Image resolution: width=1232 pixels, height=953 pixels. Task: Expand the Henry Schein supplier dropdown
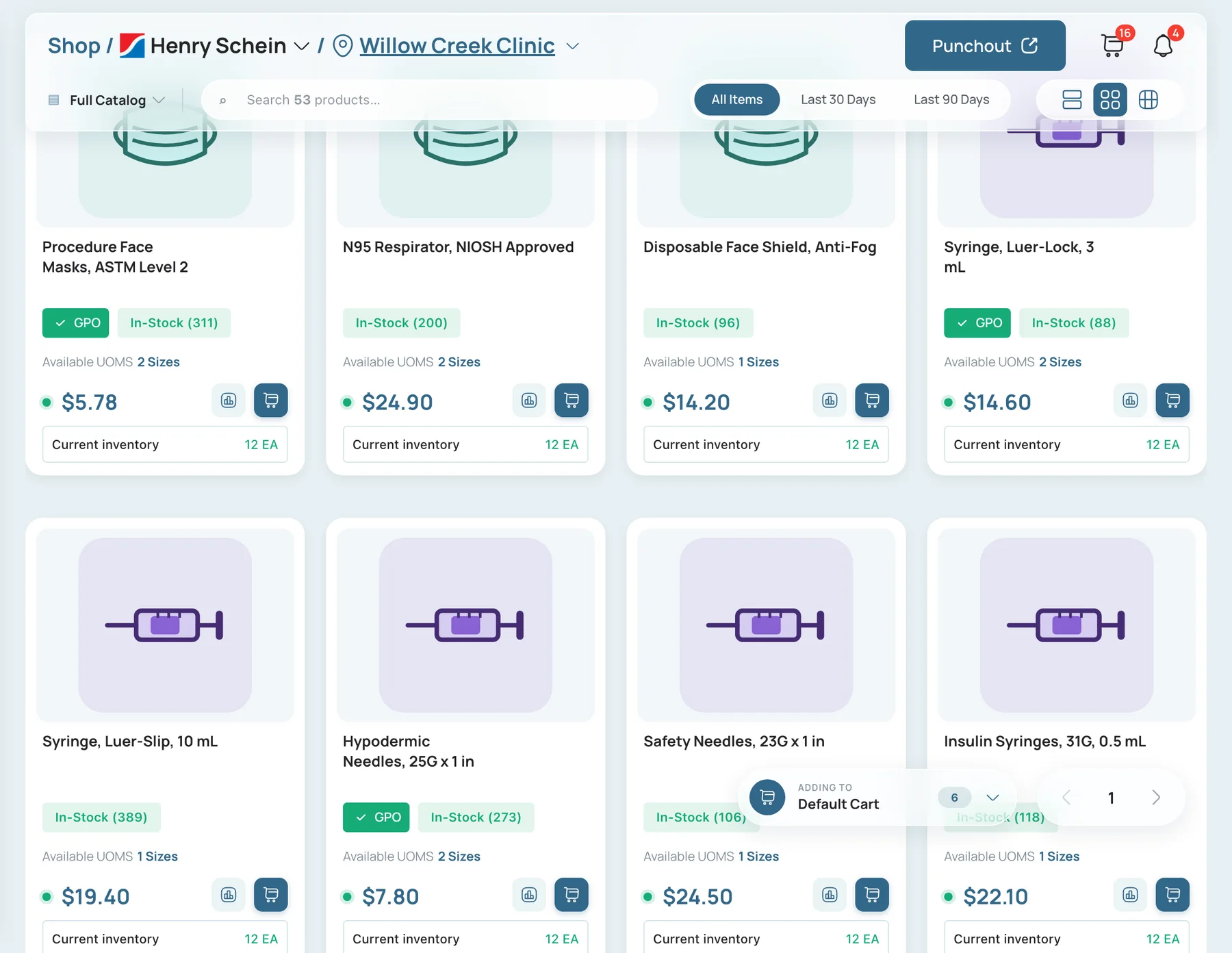coord(301,46)
